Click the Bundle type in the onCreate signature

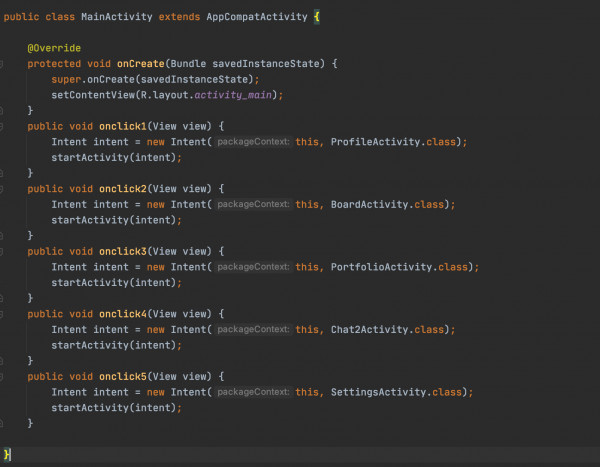pyautogui.click(x=188, y=64)
